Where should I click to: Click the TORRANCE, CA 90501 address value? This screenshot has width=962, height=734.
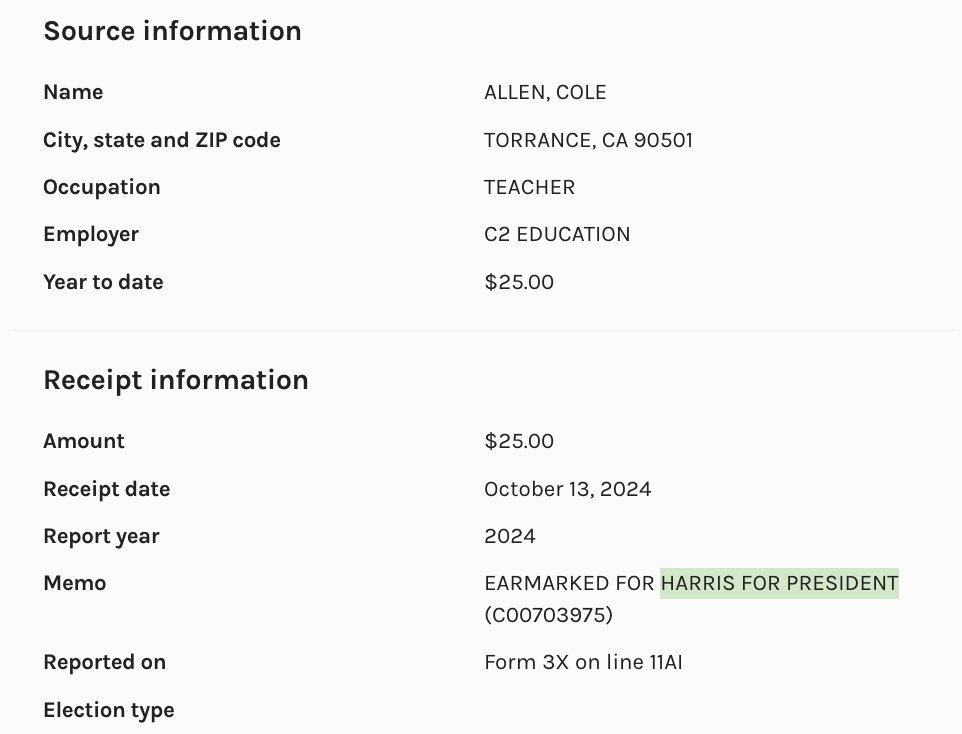click(588, 140)
